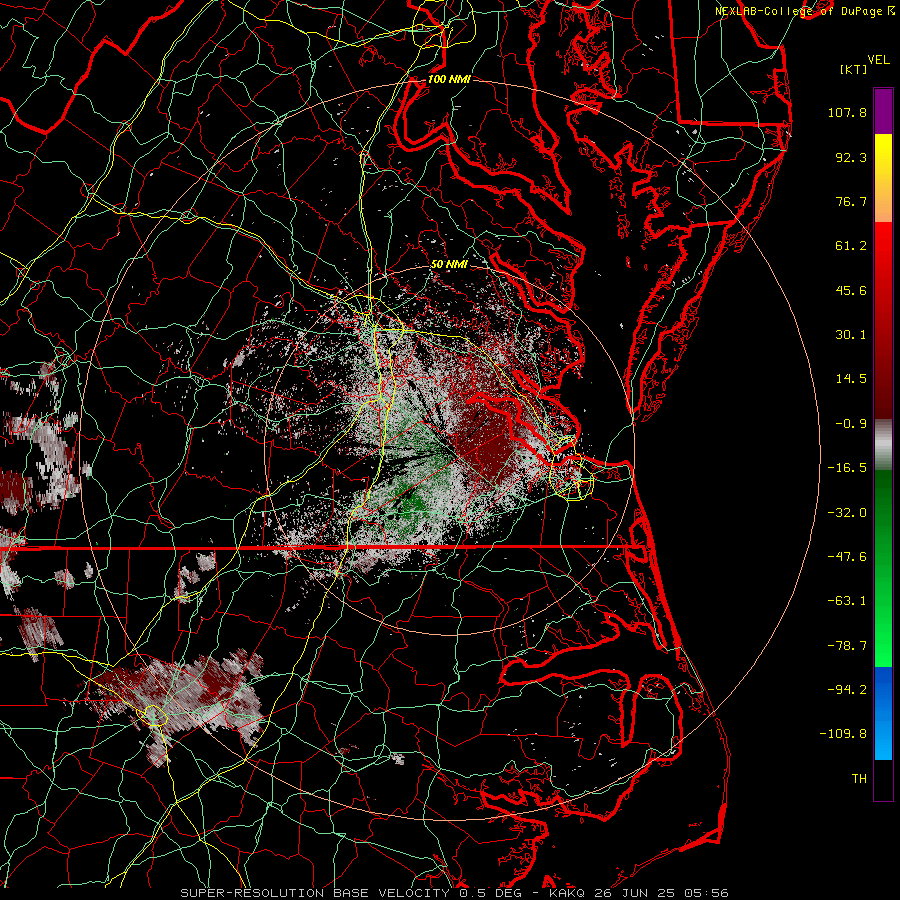Click the -0.9 velocity scale label

coord(851,424)
